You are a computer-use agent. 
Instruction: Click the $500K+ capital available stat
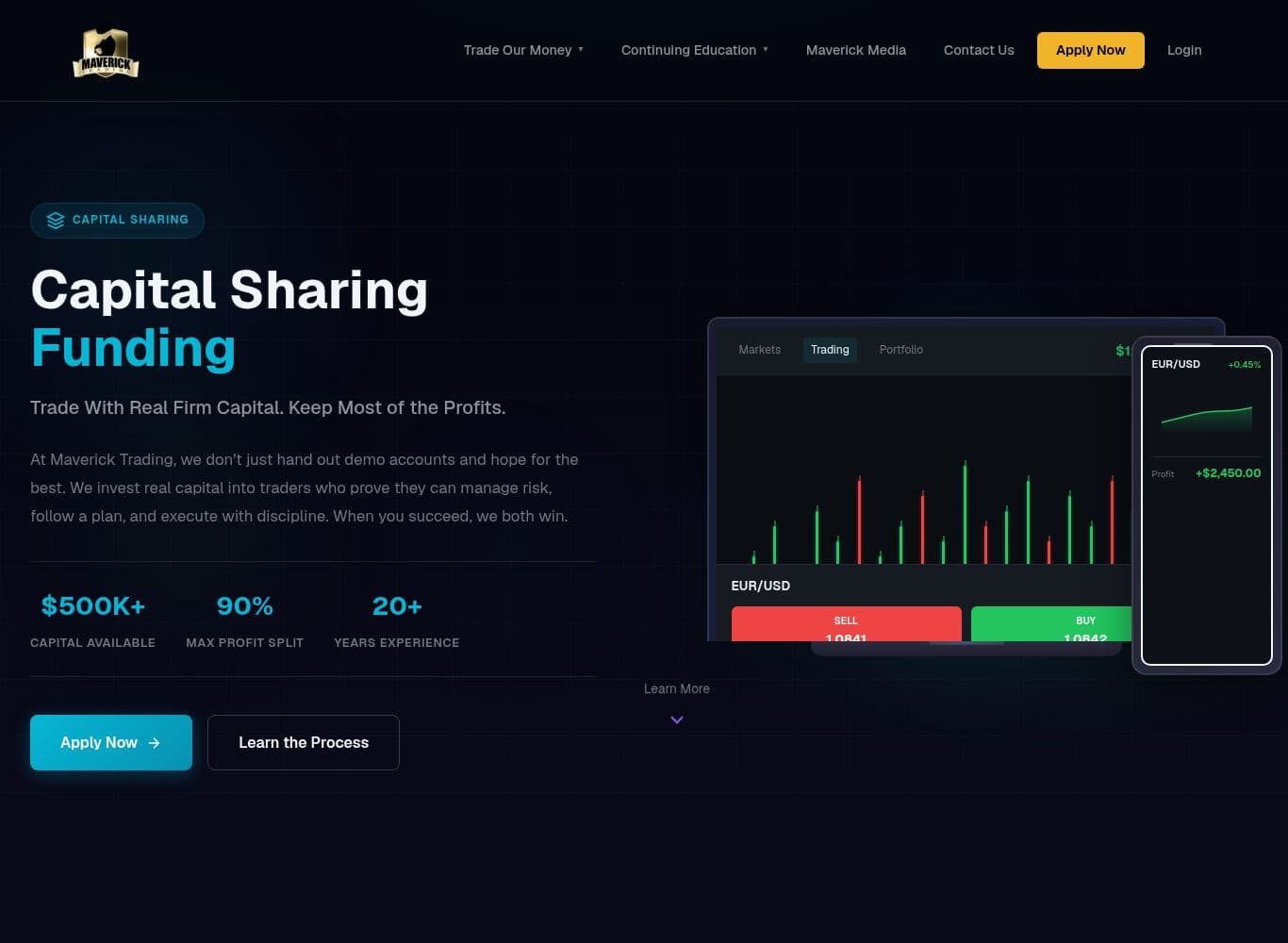(92, 620)
